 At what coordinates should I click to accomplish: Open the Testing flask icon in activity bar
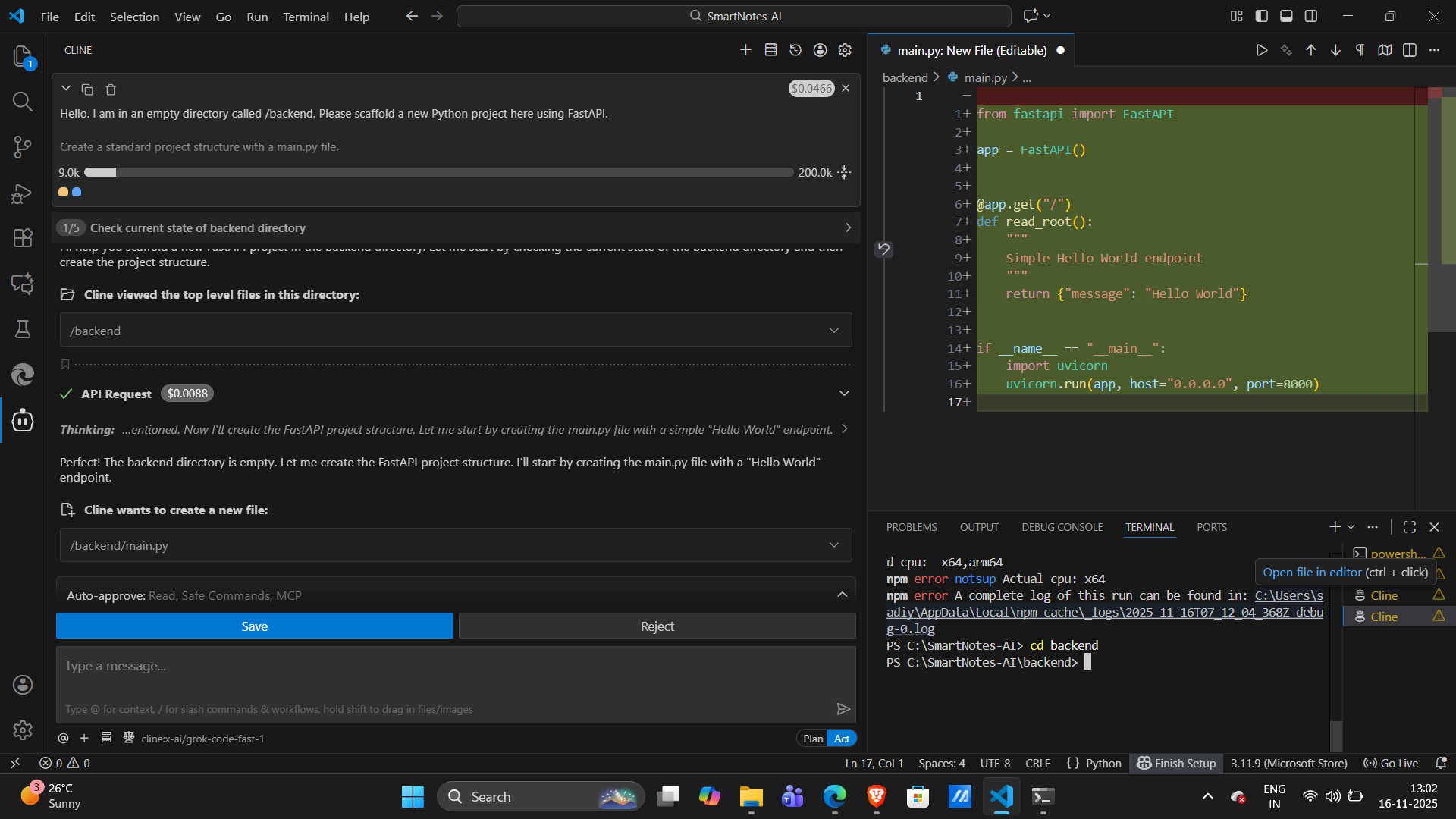pos(23,328)
